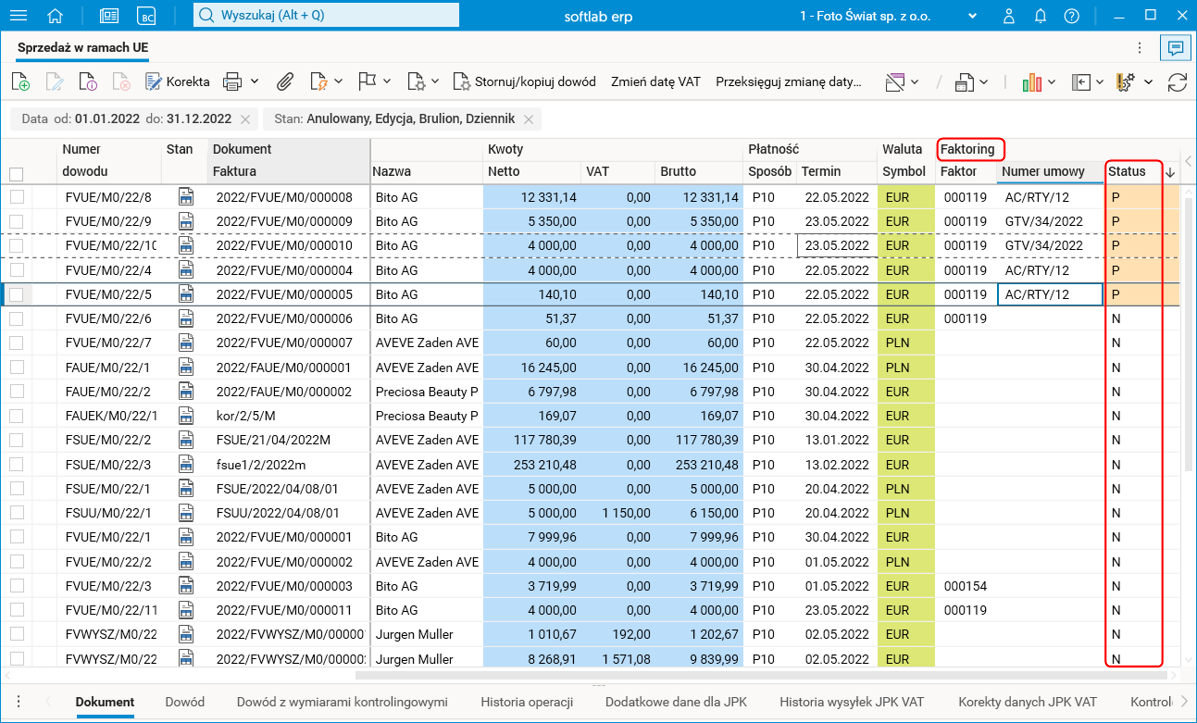The width and height of the screenshot is (1197, 723).
Task: Click the notifications bell icon
Action: [1041, 16]
